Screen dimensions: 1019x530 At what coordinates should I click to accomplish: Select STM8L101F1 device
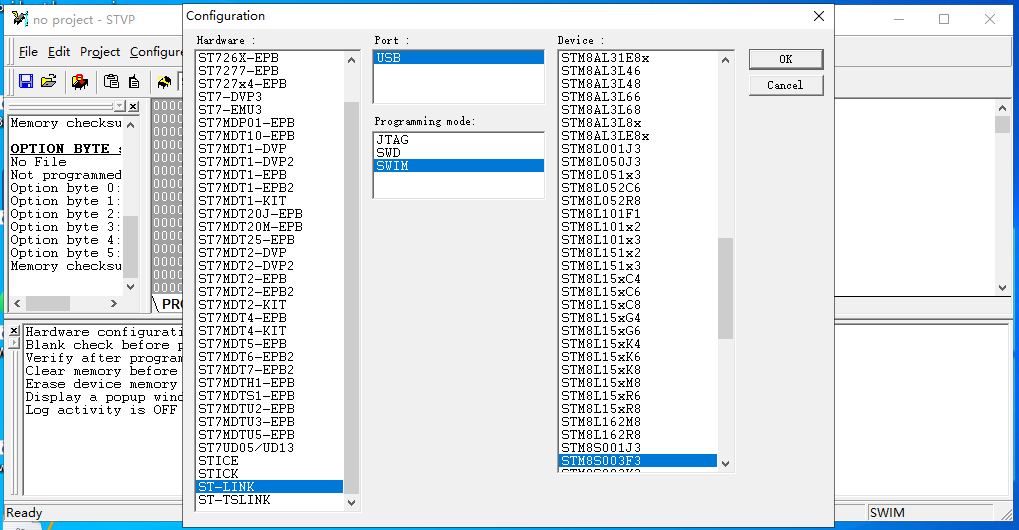pyautogui.click(x=638, y=214)
